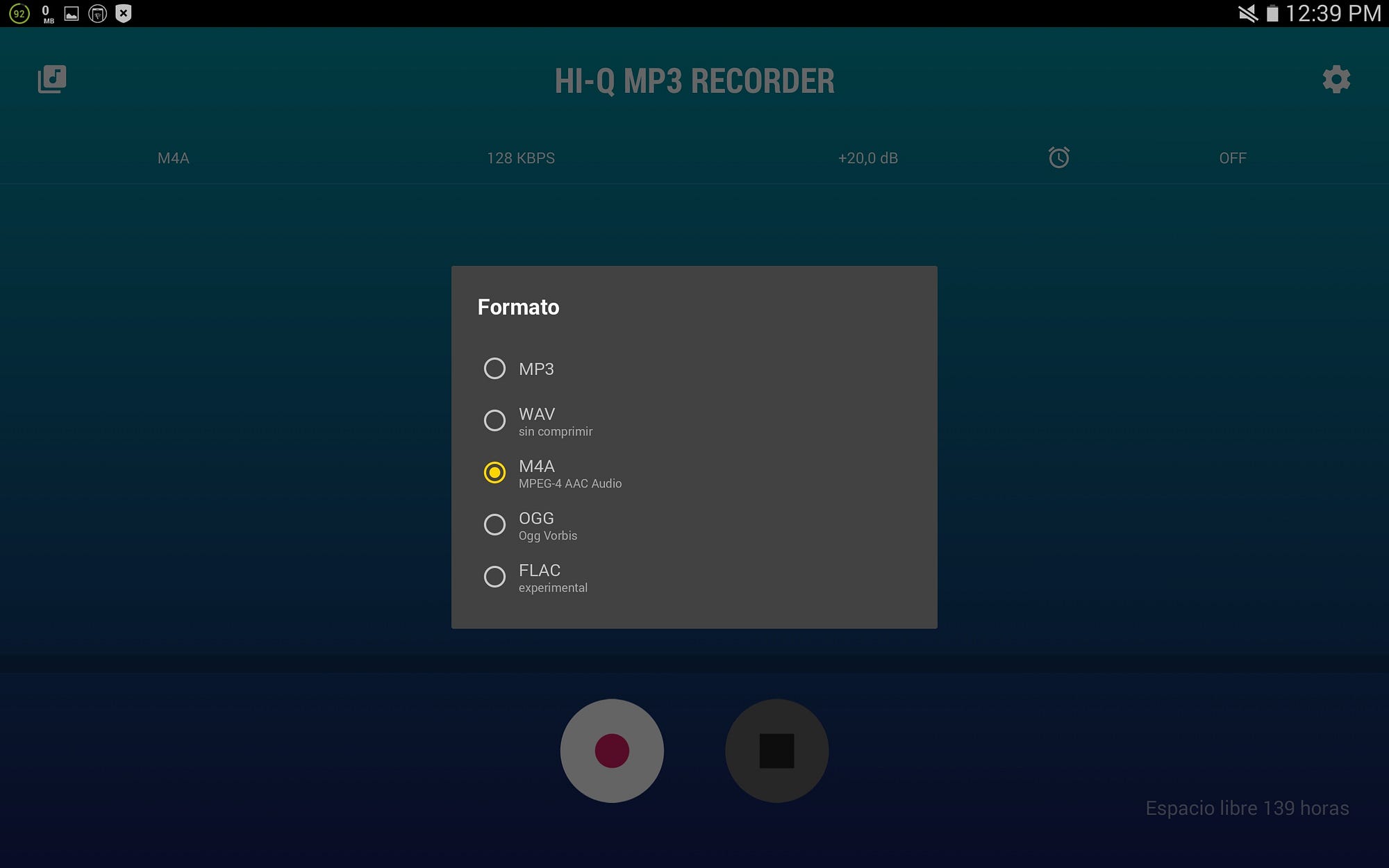Click the 12:39 PM clock
Viewport: 1389px width, 868px height.
1333,13
